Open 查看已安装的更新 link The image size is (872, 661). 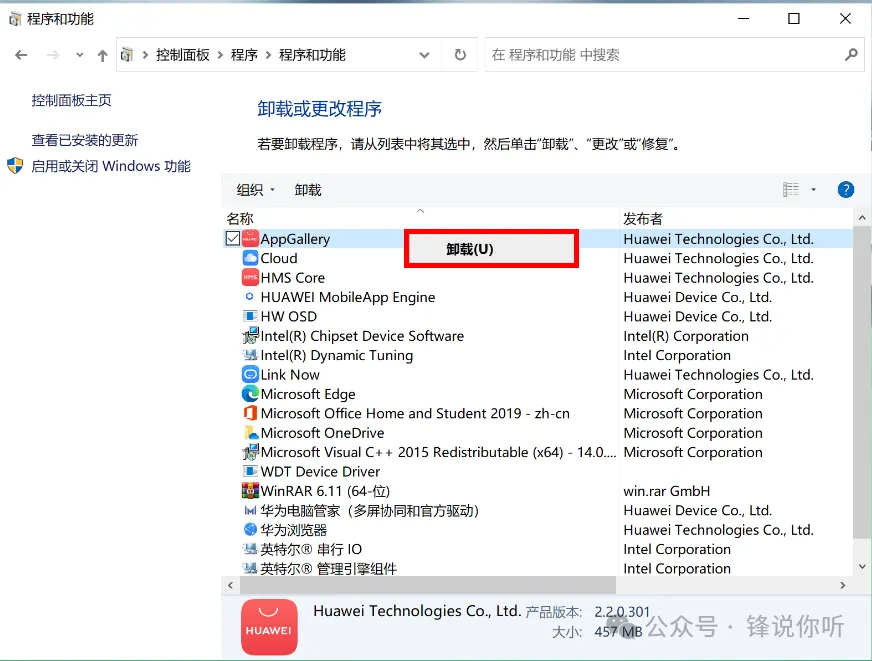[x=85, y=140]
